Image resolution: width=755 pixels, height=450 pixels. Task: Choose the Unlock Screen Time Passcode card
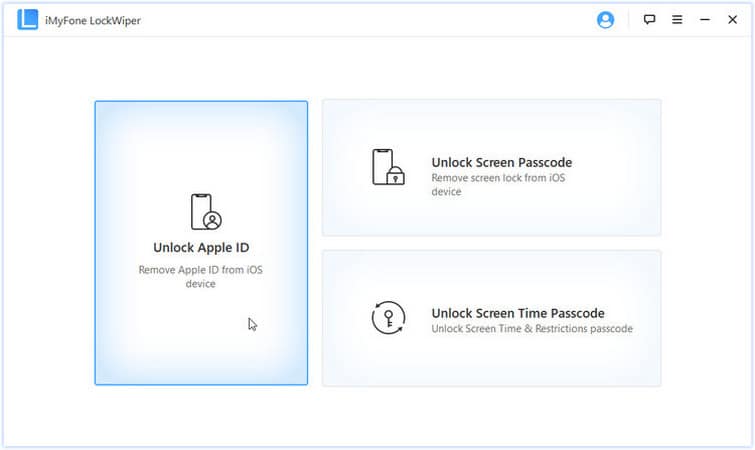pos(492,318)
